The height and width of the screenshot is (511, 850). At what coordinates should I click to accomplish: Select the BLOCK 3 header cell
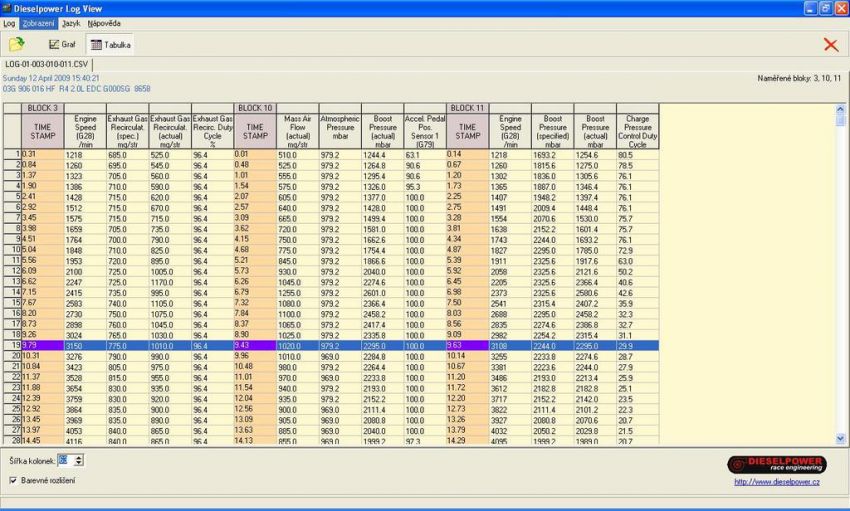point(42,108)
